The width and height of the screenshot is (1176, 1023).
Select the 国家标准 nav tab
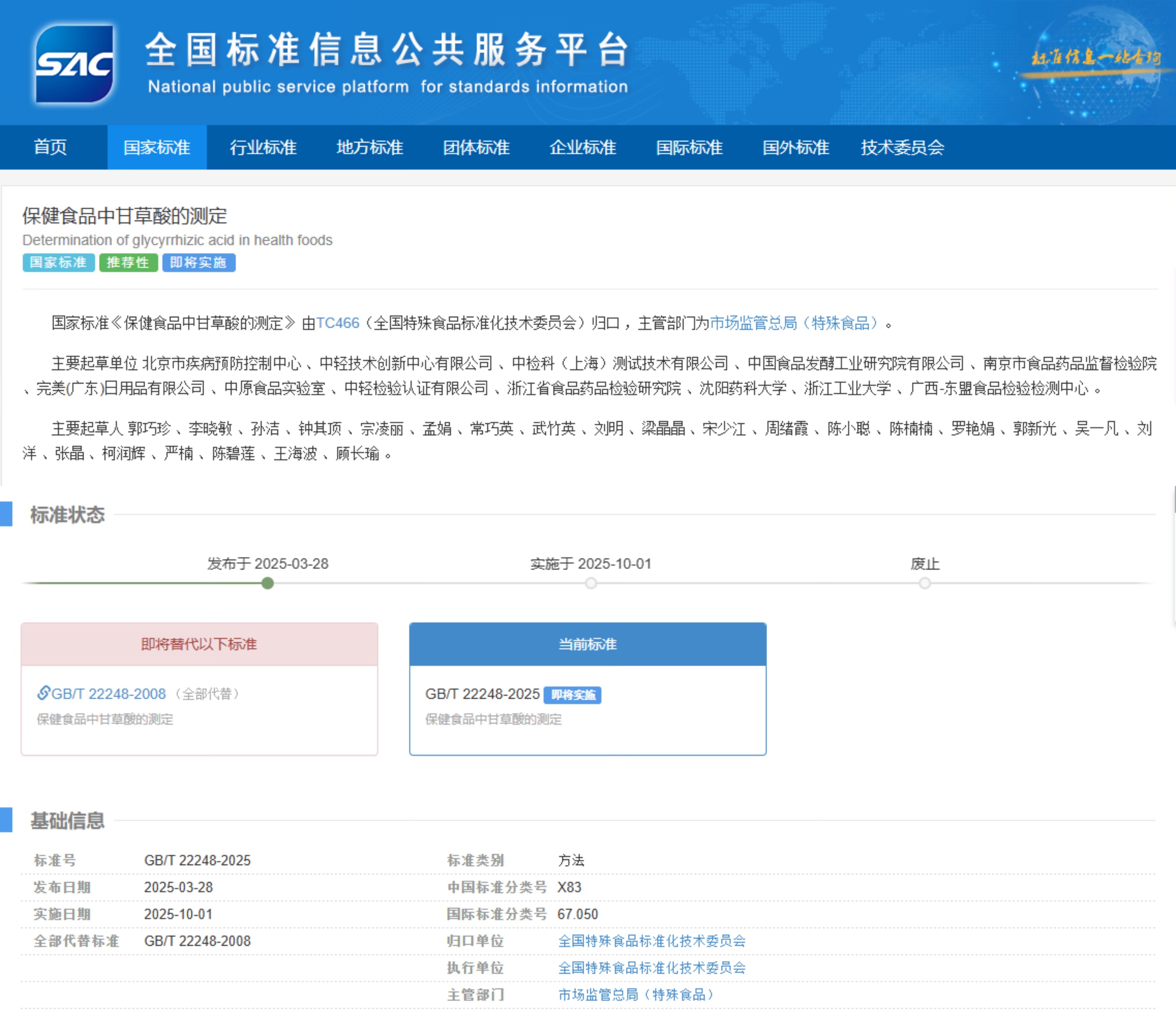[x=157, y=147]
